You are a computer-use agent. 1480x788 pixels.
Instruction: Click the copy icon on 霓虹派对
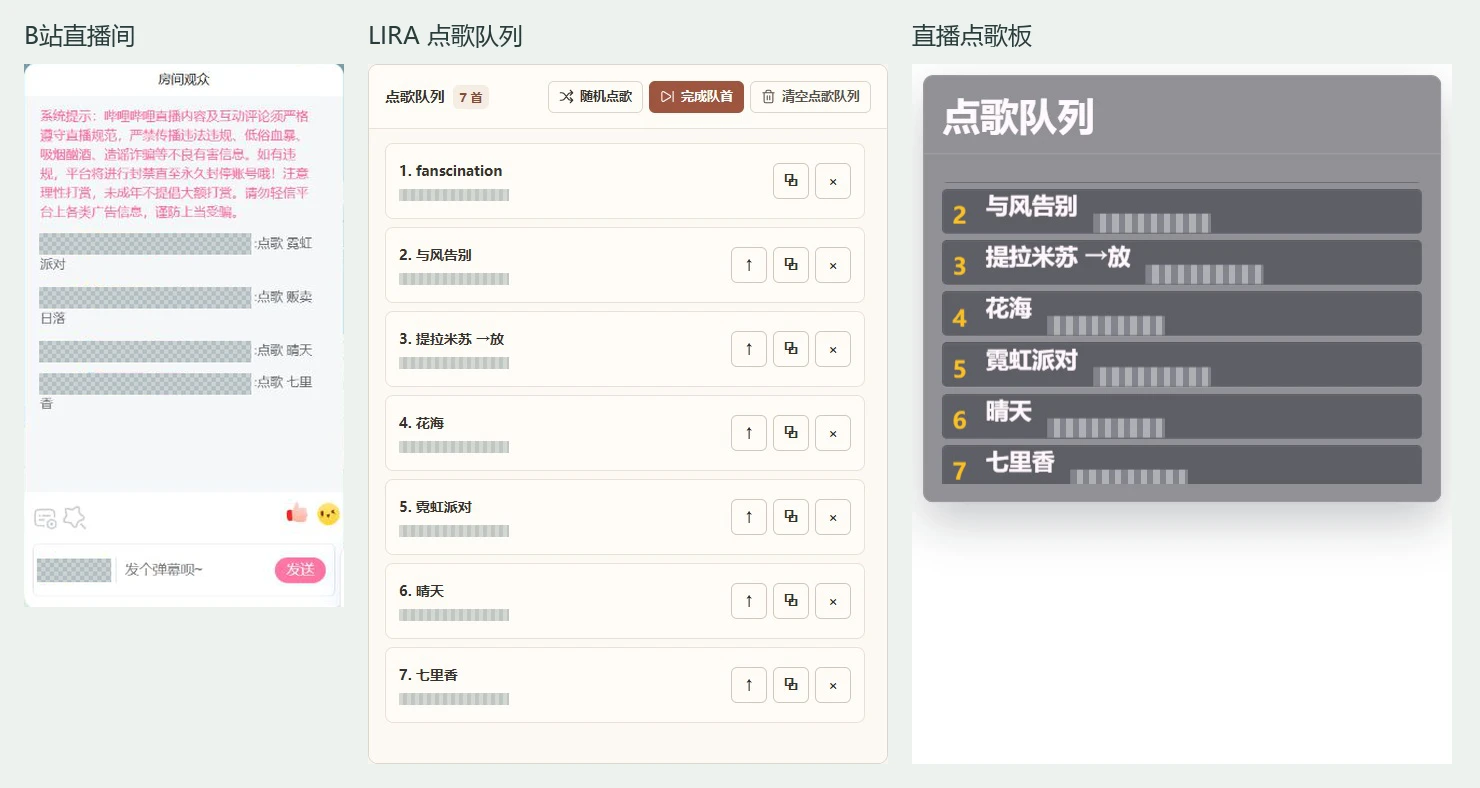tap(791, 517)
